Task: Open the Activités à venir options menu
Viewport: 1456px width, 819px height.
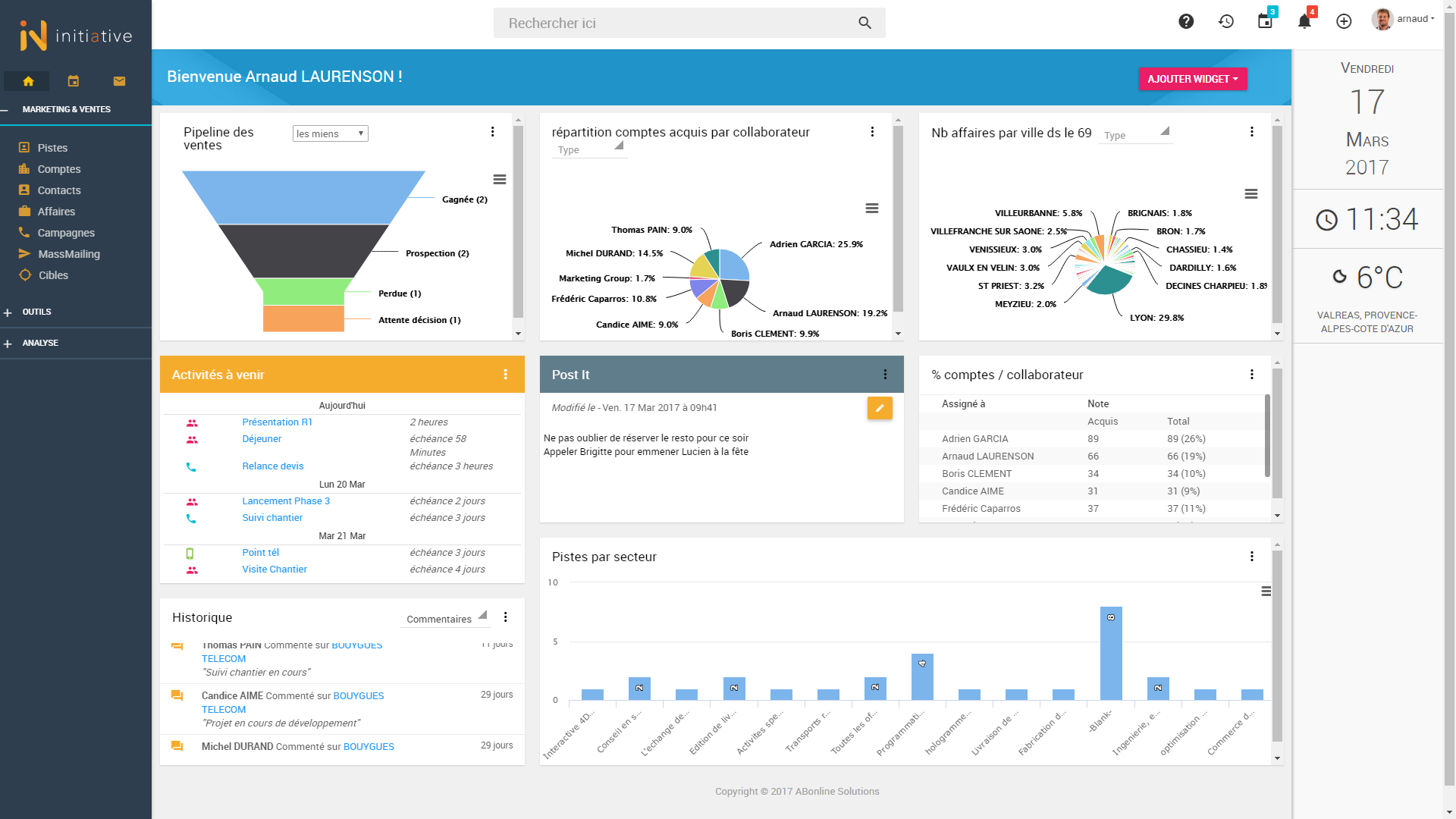Action: tap(506, 374)
